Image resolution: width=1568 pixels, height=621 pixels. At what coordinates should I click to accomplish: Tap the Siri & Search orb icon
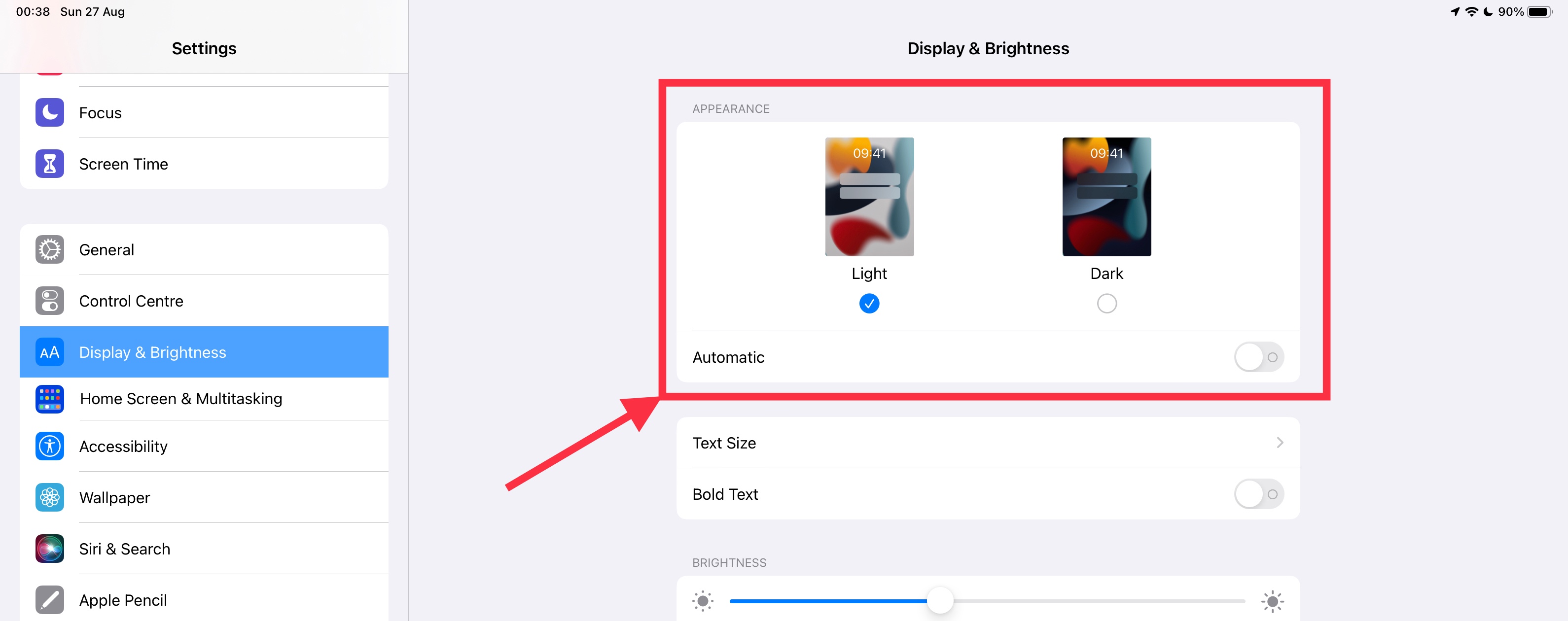coord(49,549)
